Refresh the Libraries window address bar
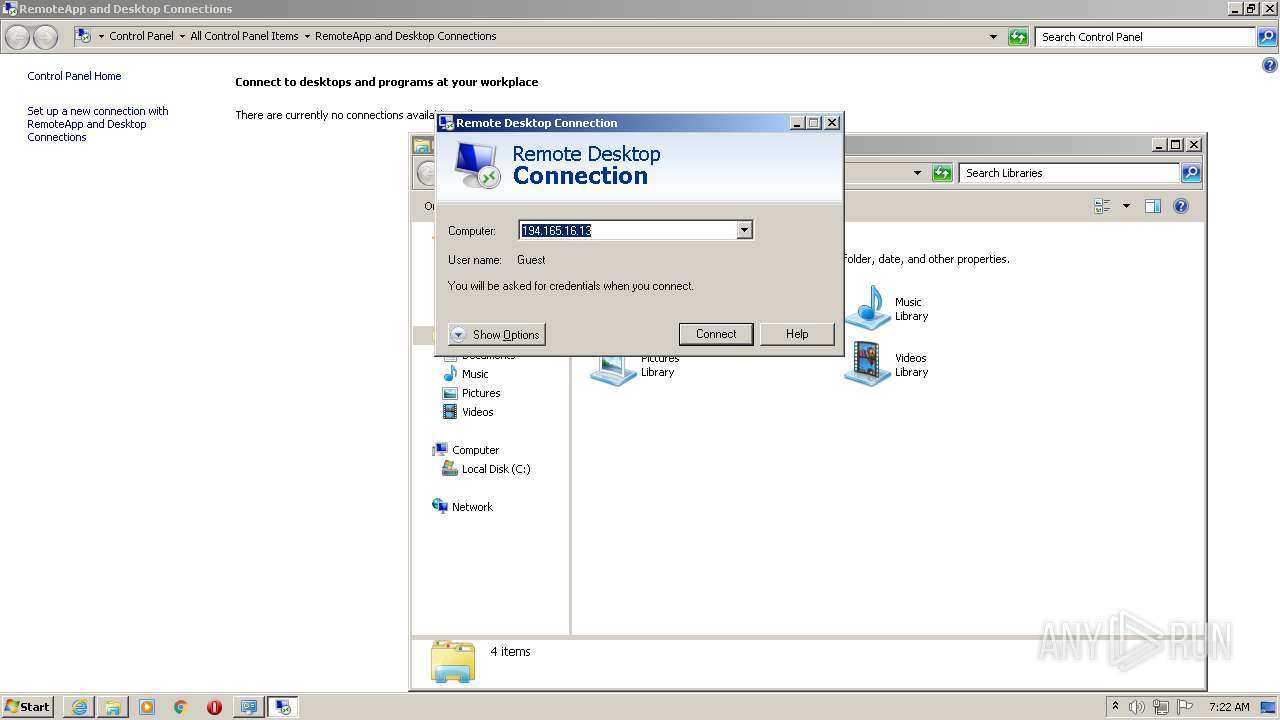The image size is (1280, 720). [x=942, y=173]
